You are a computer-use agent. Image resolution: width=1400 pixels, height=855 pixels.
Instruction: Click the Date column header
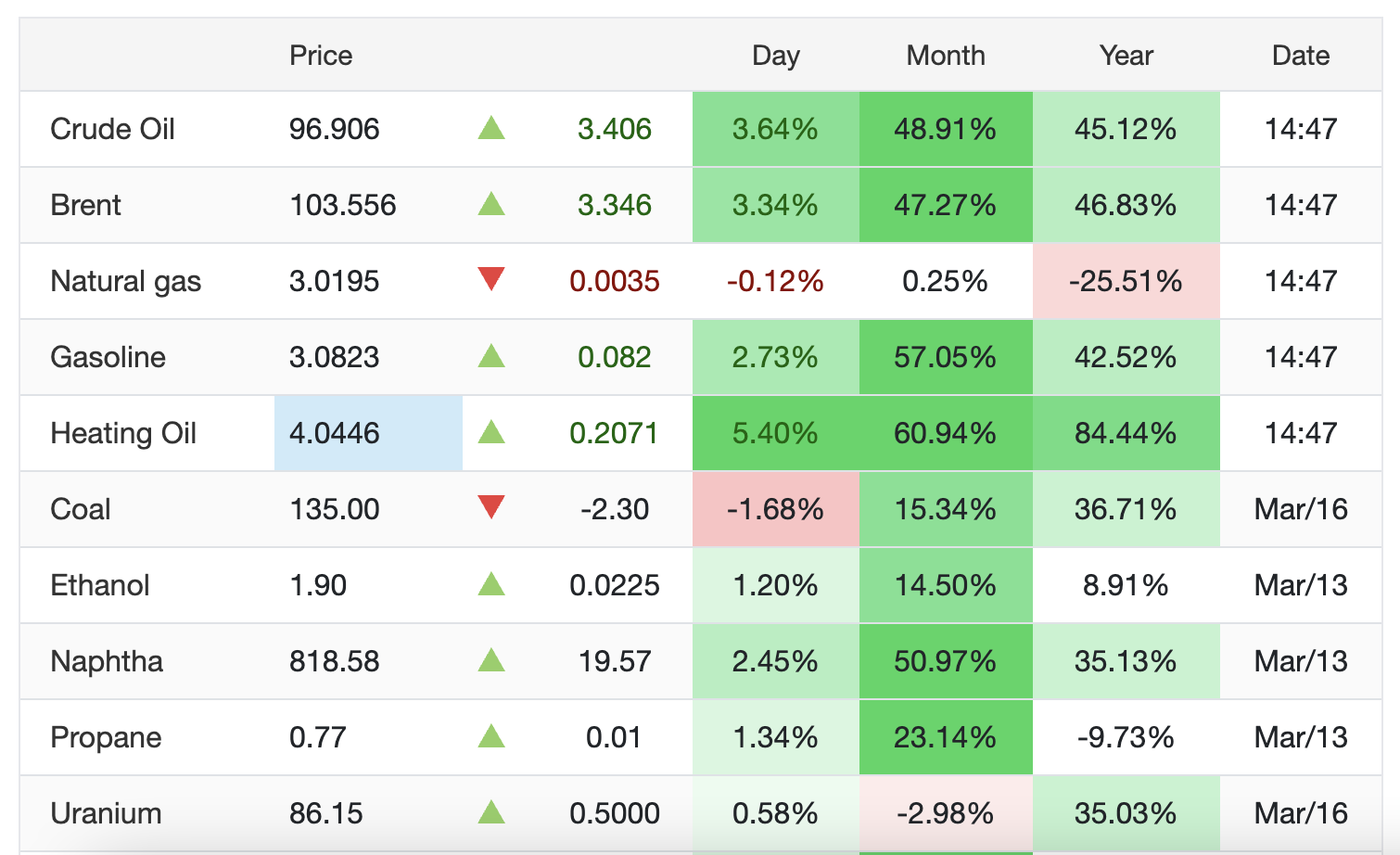pyautogui.click(x=1300, y=56)
